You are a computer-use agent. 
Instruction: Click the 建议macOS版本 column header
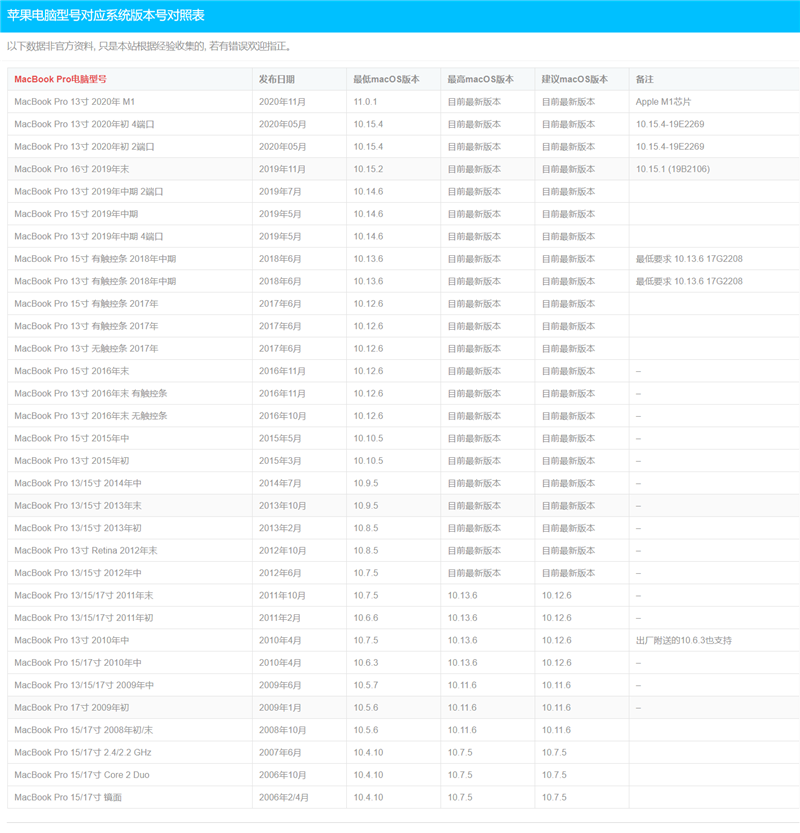[575, 79]
